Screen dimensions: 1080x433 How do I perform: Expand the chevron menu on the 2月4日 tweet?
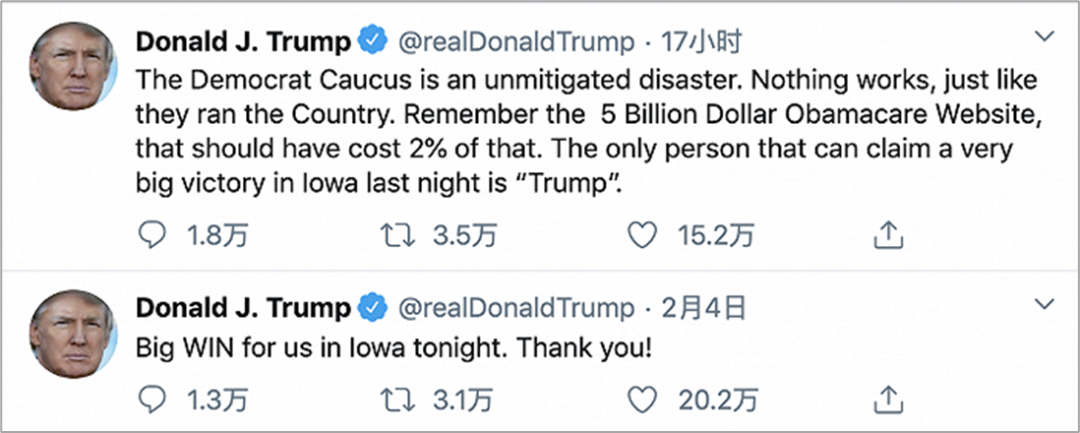click(x=1045, y=303)
